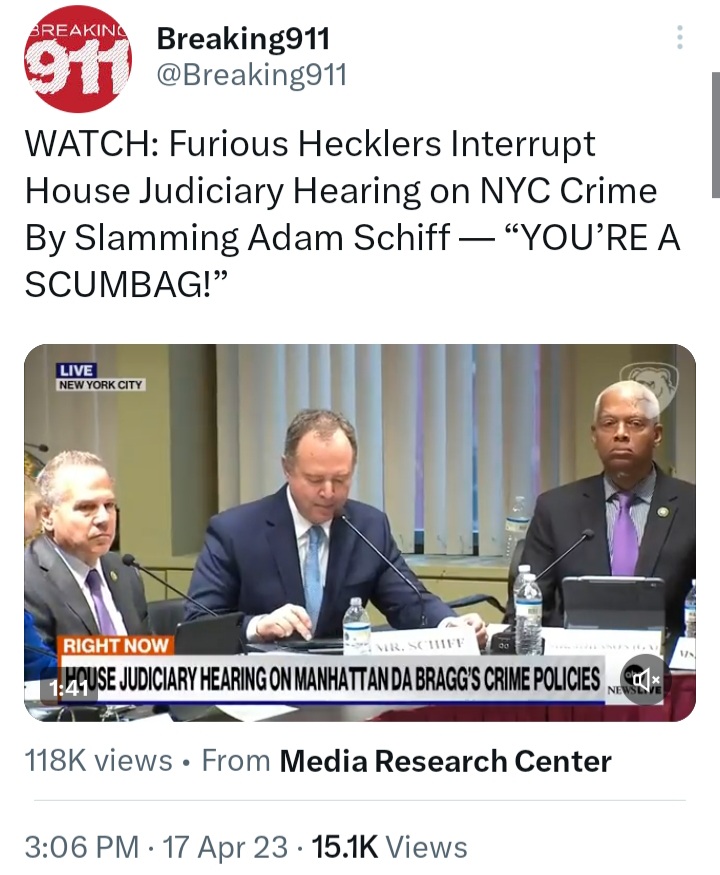Image resolution: width=720 pixels, height=875 pixels.
Task: Open the @Breaking911 handle link
Action: click(252, 75)
